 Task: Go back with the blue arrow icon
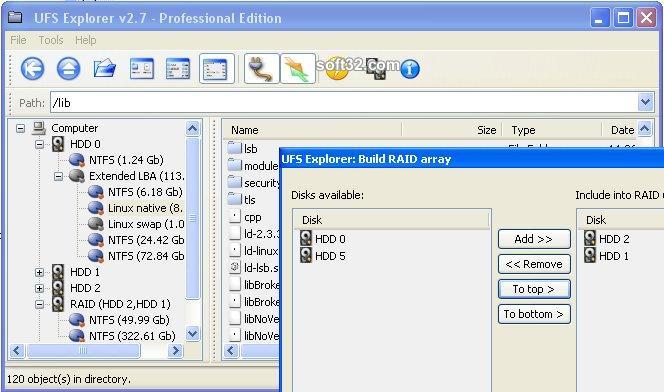click(x=33, y=69)
